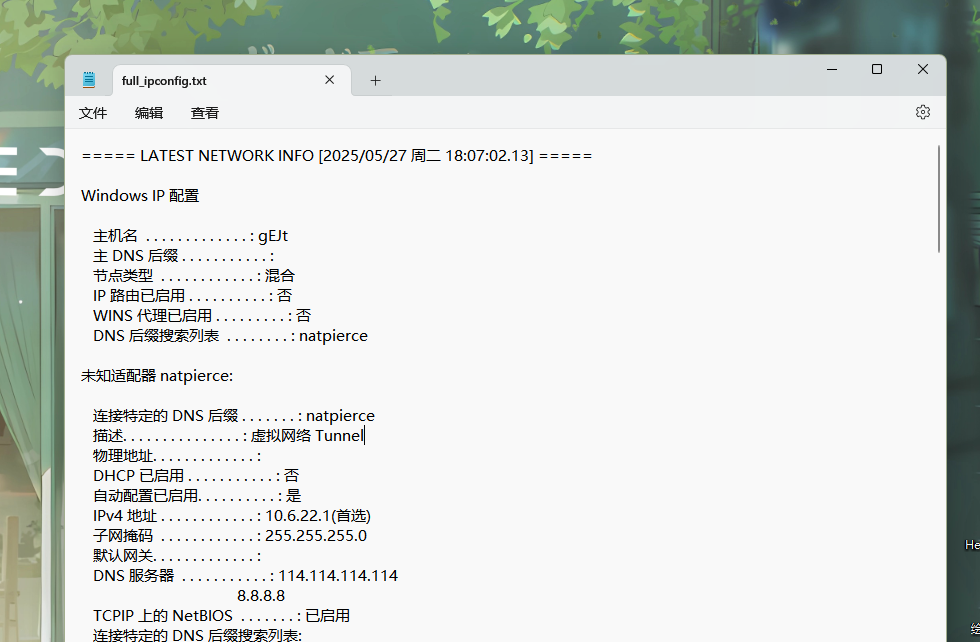Click the 自动配置已启用 line

point(198,496)
